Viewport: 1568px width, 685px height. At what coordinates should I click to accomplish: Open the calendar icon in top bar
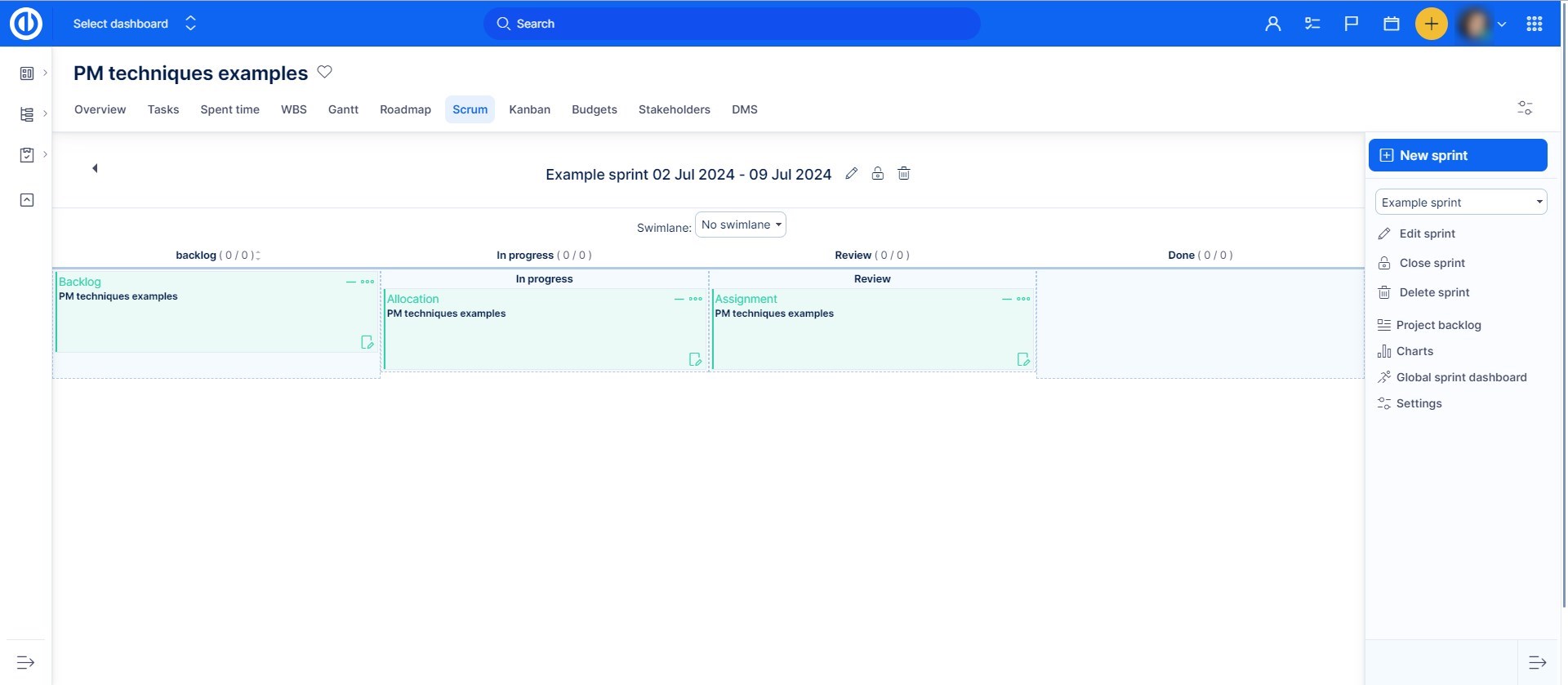(x=1391, y=24)
